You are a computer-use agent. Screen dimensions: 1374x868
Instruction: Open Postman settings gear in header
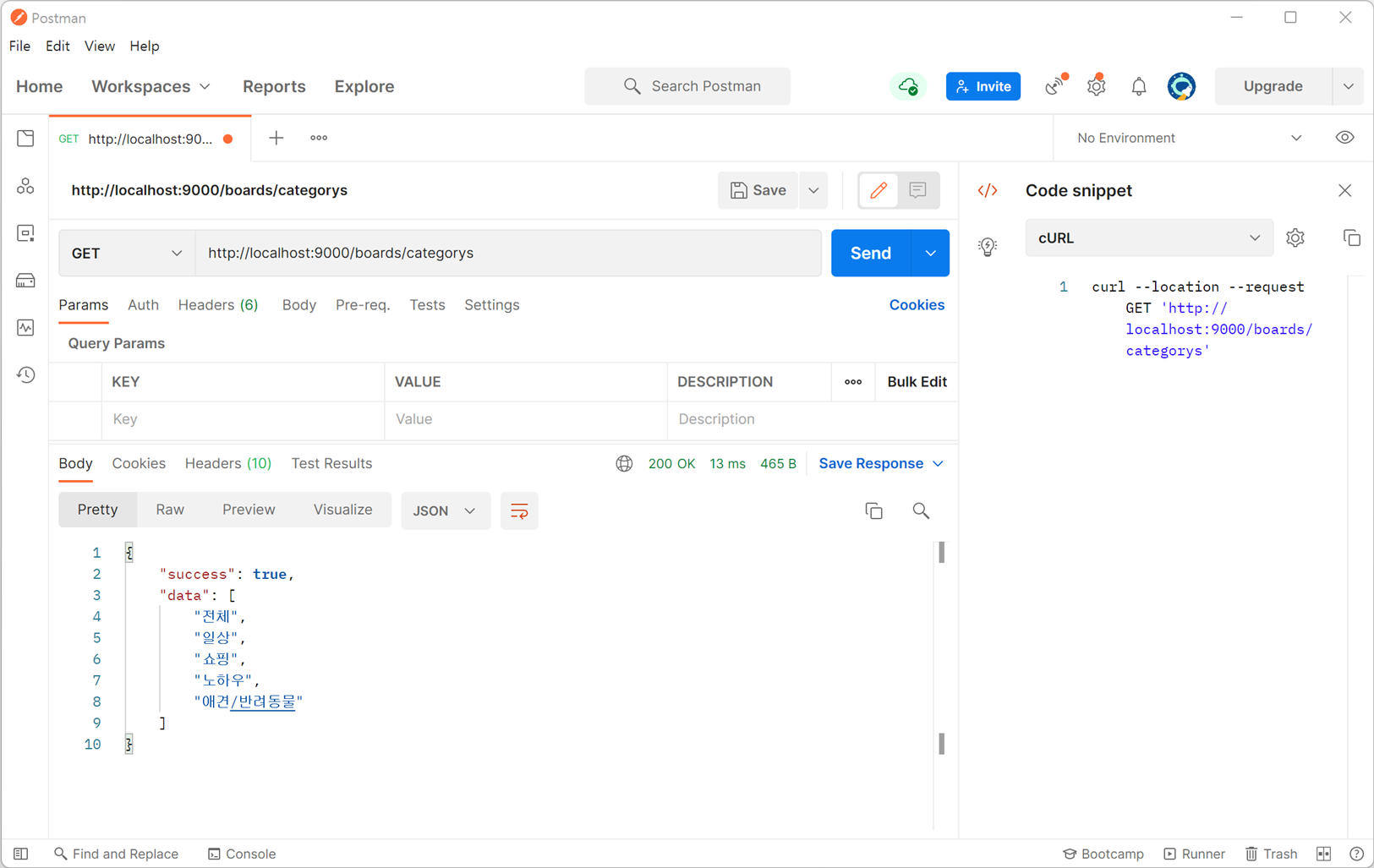click(1097, 85)
